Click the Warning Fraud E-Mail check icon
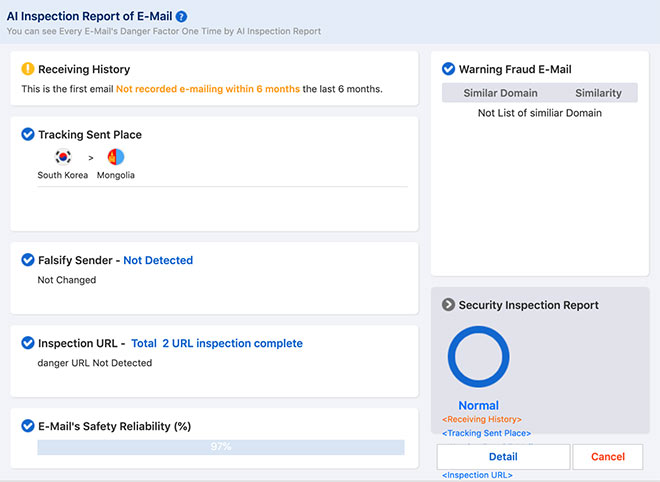Screen dimensions: 660x482 [x=449, y=69]
